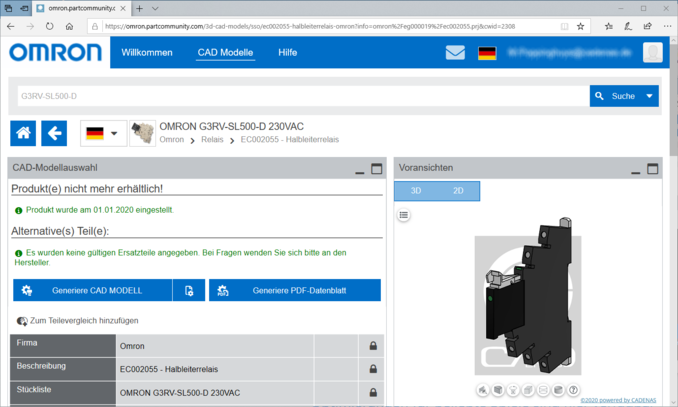Screen dimensions: 678x407
Task: Open the CAD Modelle menu
Action: pos(225,53)
